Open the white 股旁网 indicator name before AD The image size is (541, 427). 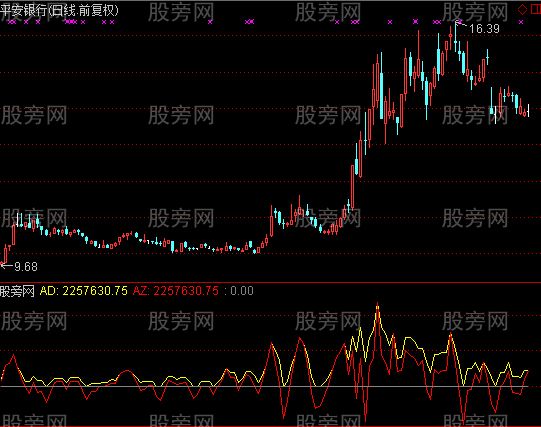coord(17,291)
